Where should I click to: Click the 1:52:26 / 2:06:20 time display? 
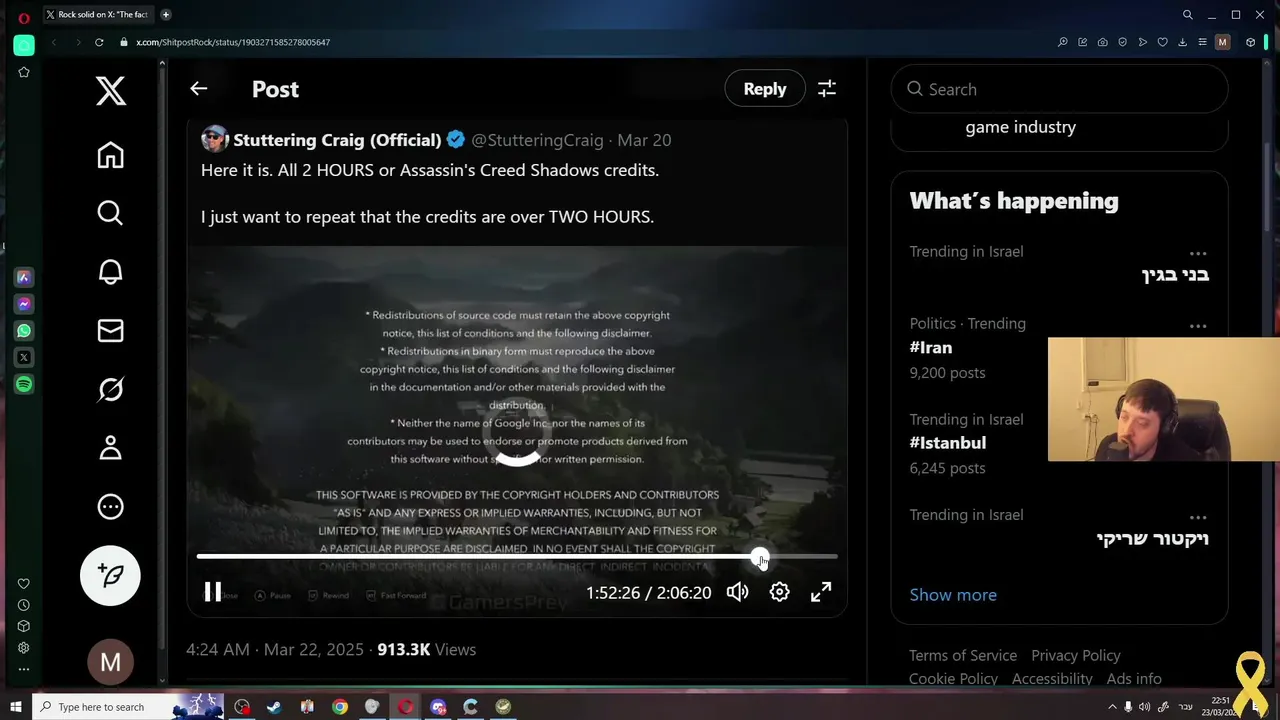click(648, 593)
